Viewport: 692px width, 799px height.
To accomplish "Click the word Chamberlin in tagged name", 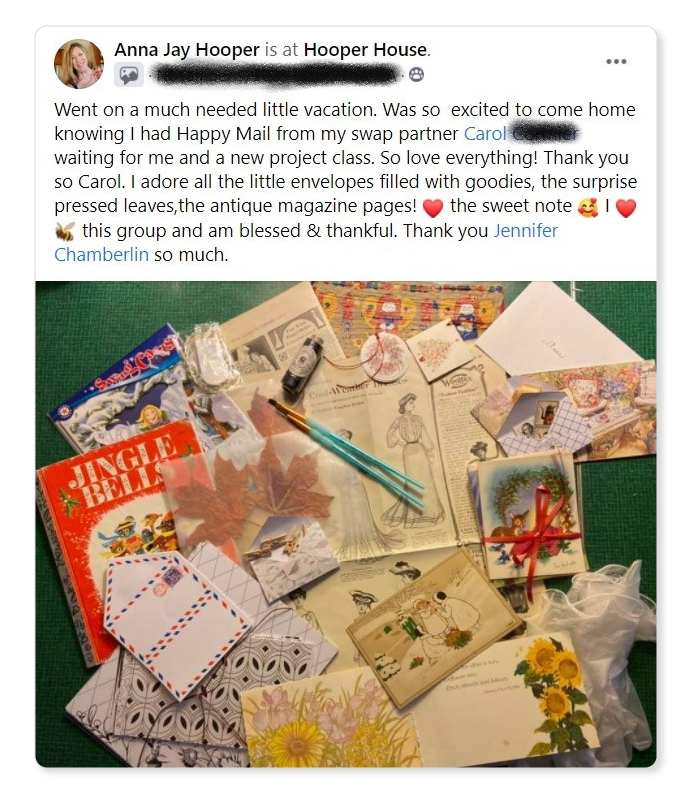I will 101,254.
